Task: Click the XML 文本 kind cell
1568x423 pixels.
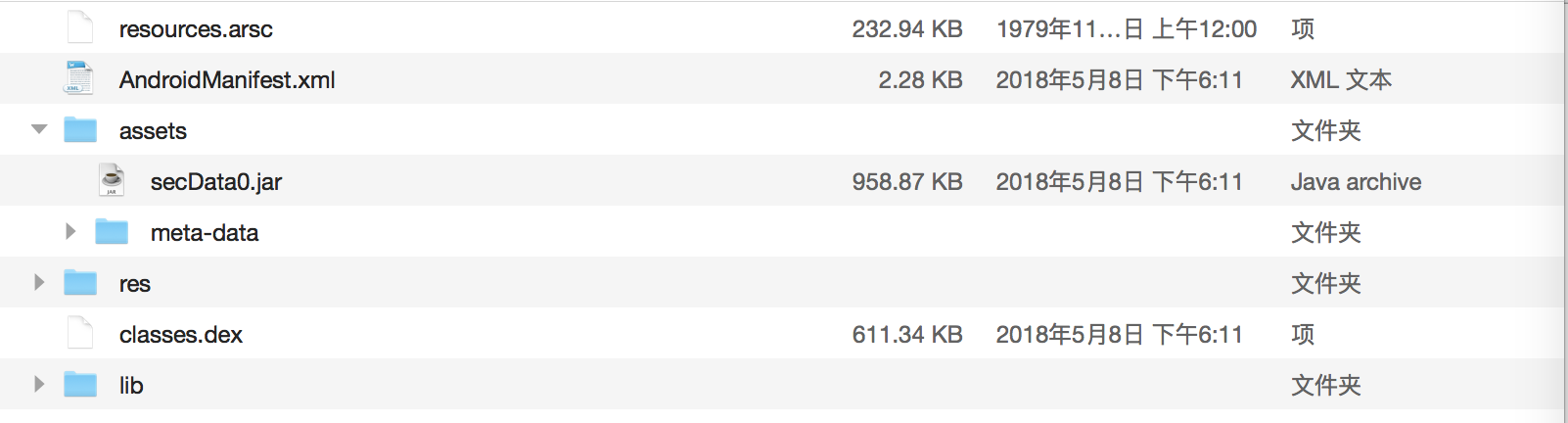Action: coord(1341,80)
